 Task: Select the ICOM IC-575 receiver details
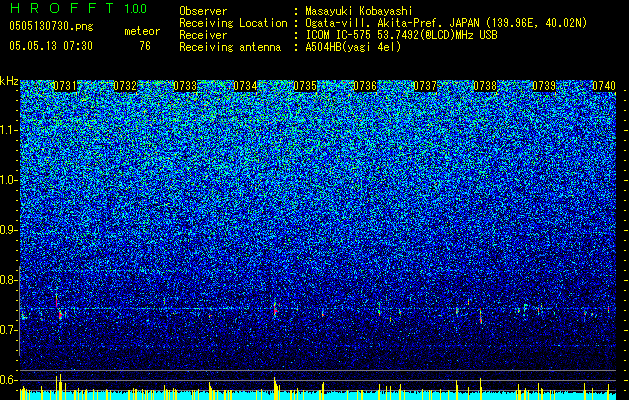coord(401,35)
